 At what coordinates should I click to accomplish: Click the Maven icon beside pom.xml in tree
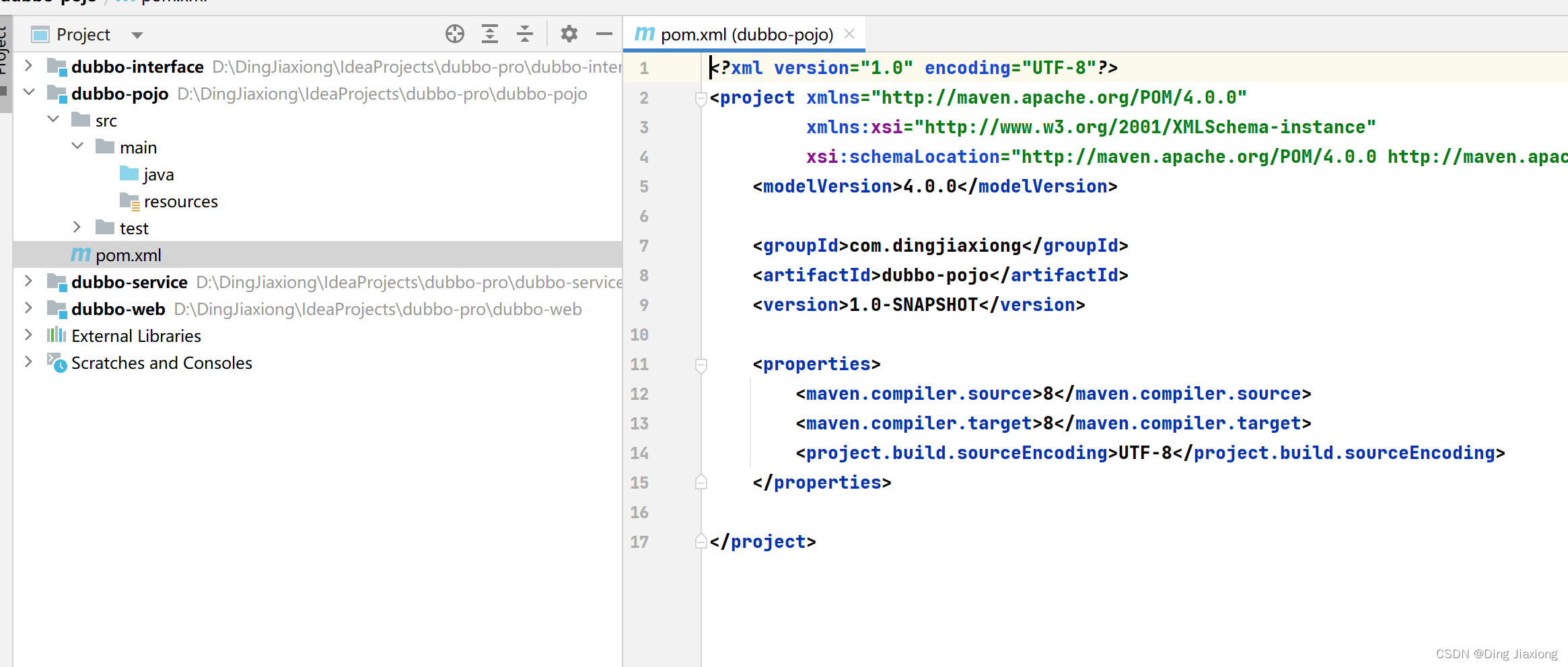[x=81, y=254]
